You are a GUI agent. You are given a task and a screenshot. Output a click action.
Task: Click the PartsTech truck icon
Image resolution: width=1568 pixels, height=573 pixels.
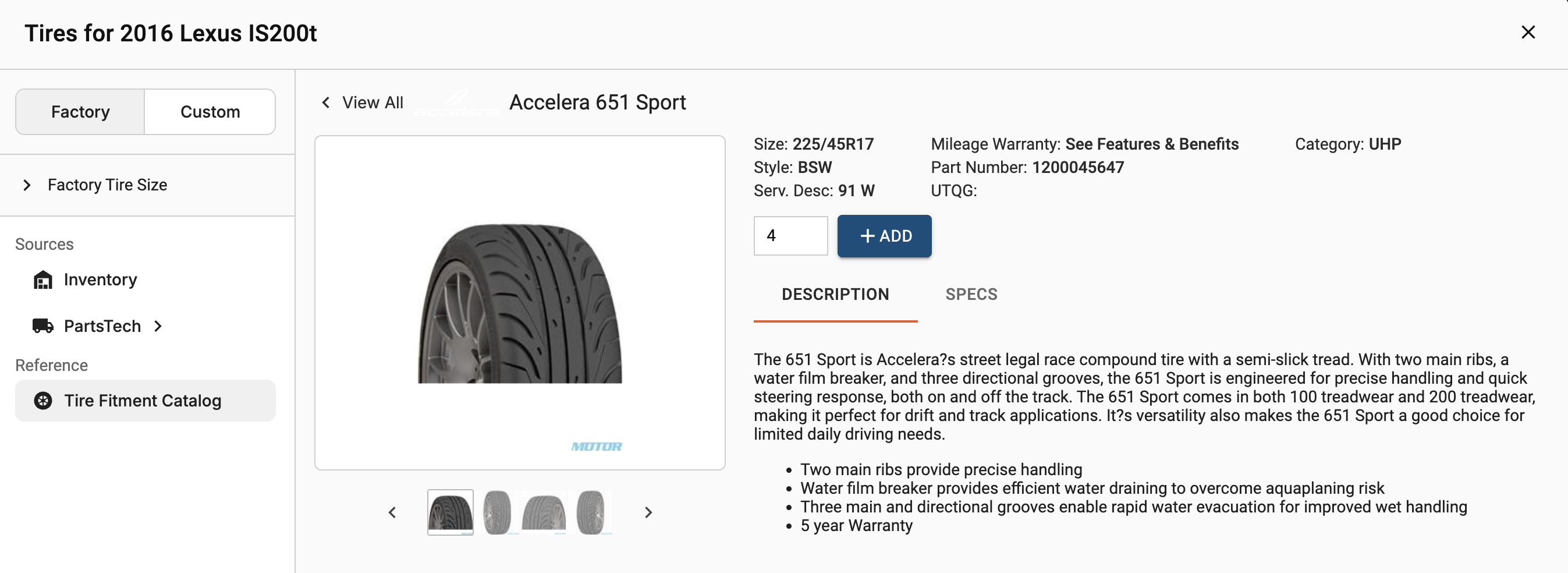[42, 326]
